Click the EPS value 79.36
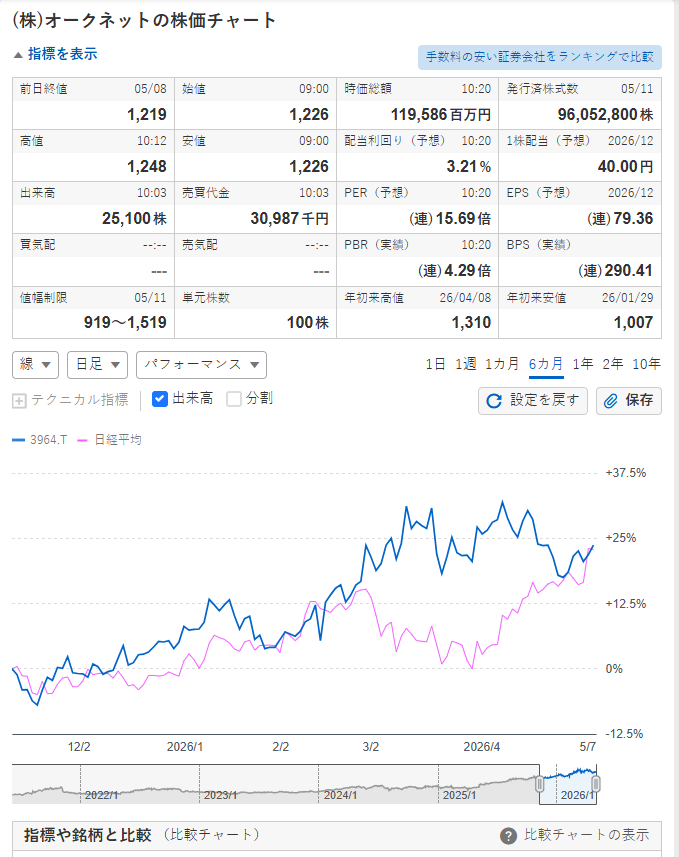Screen dimensions: 679x857 click(x=620, y=219)
